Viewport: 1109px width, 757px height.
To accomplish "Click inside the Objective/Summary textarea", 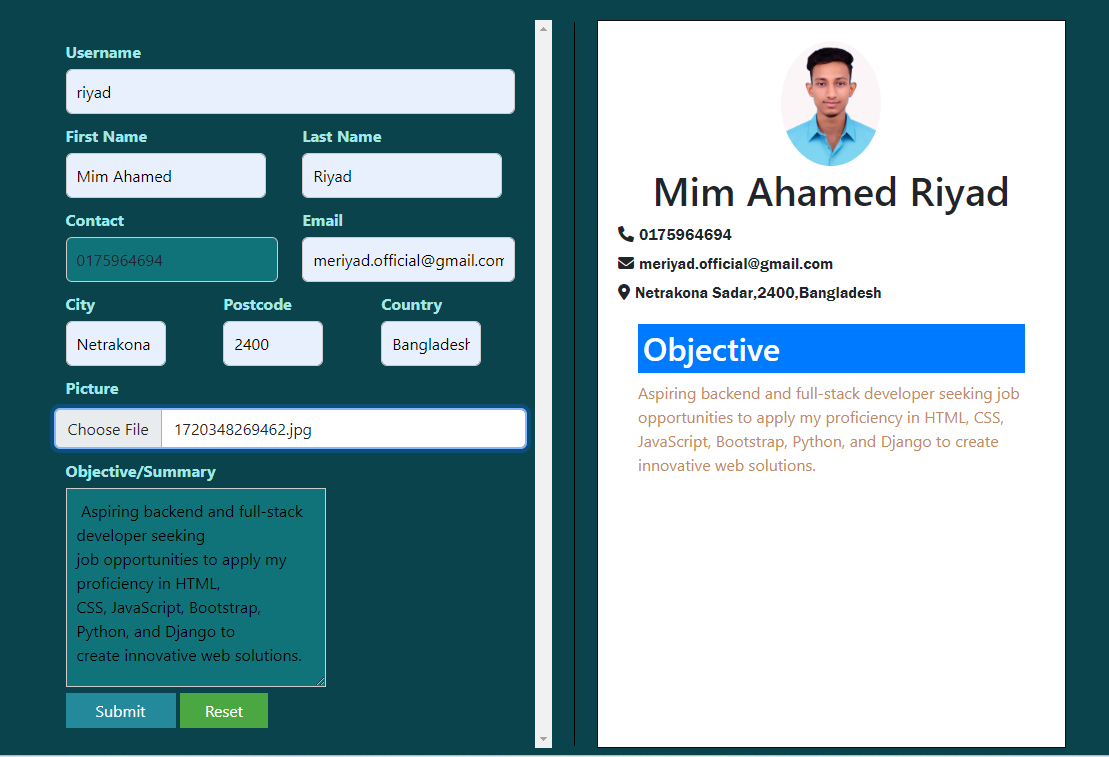I will click(x=196, y=587).
